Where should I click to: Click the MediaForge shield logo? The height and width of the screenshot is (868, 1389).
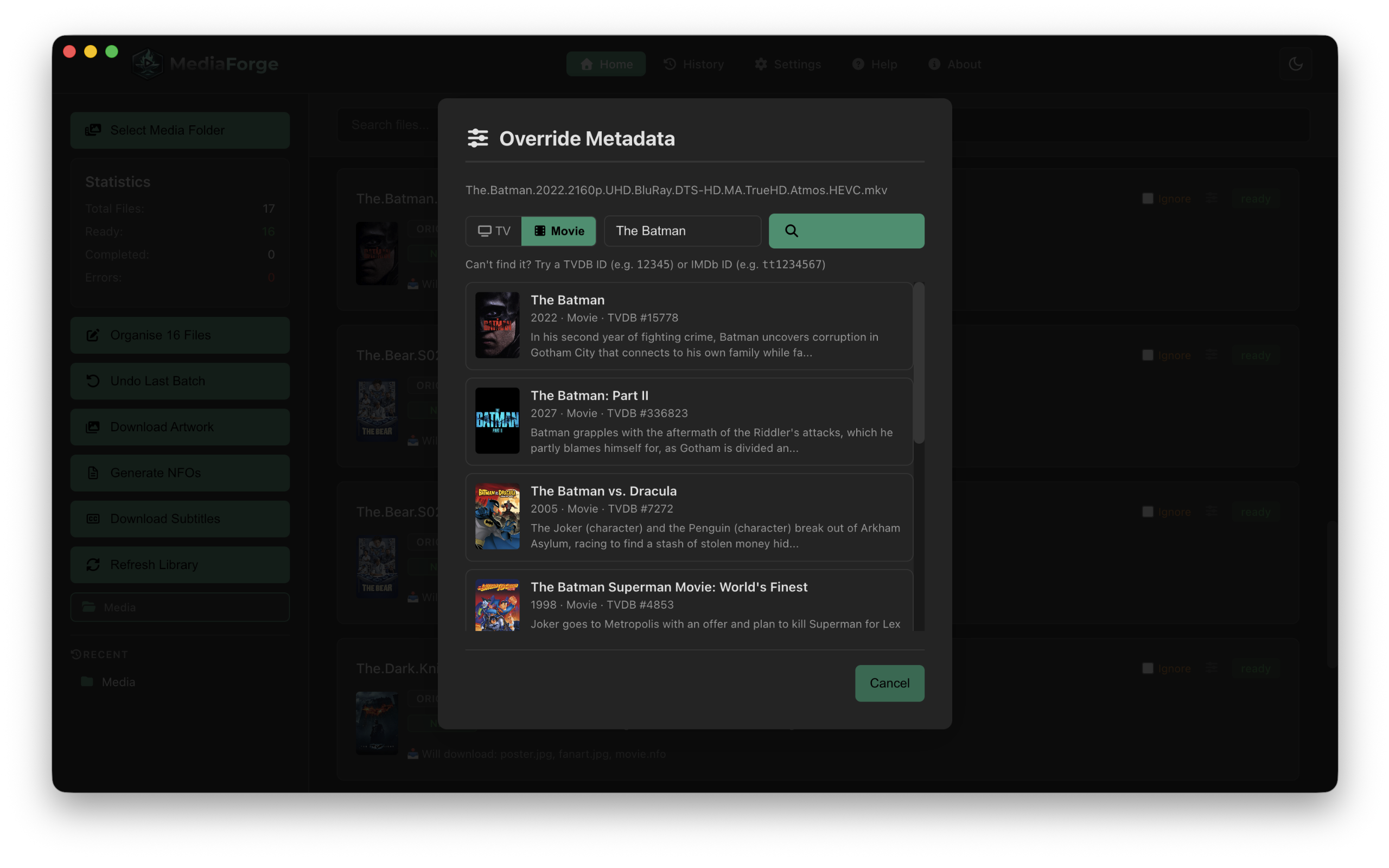[x=148, y=63]
